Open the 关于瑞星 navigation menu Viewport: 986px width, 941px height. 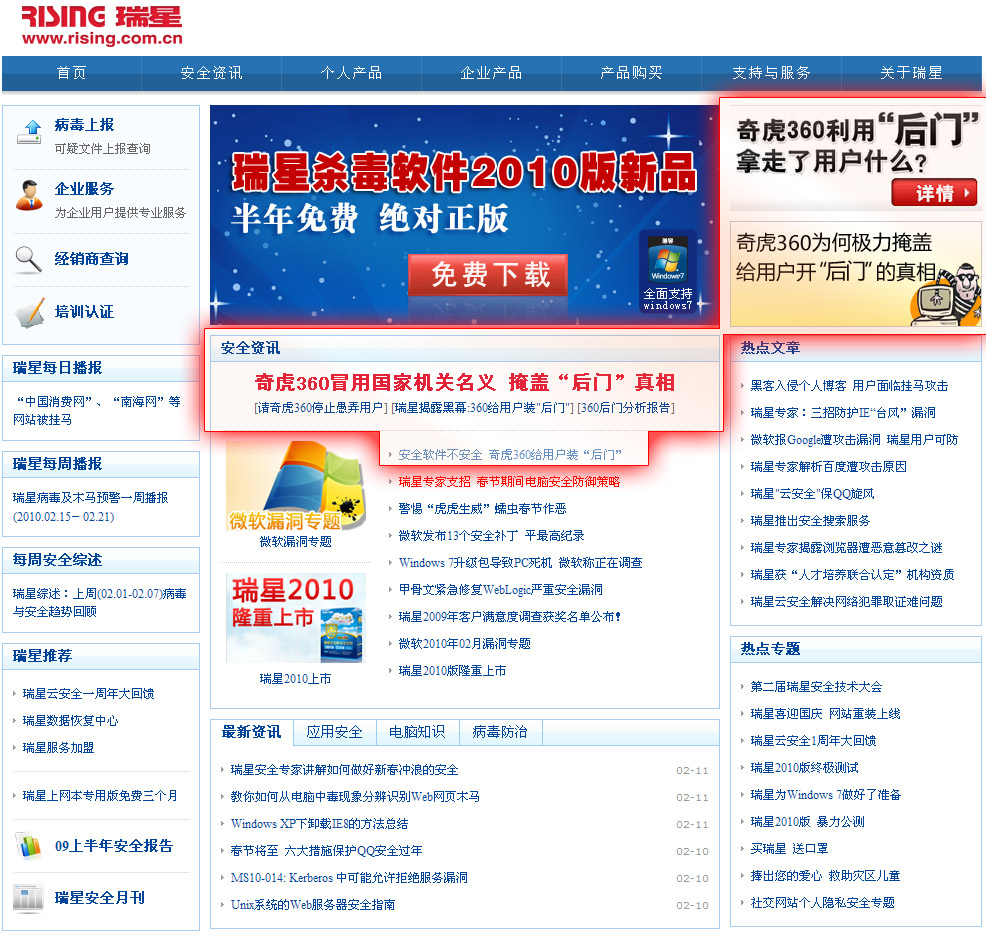(911, 73)
